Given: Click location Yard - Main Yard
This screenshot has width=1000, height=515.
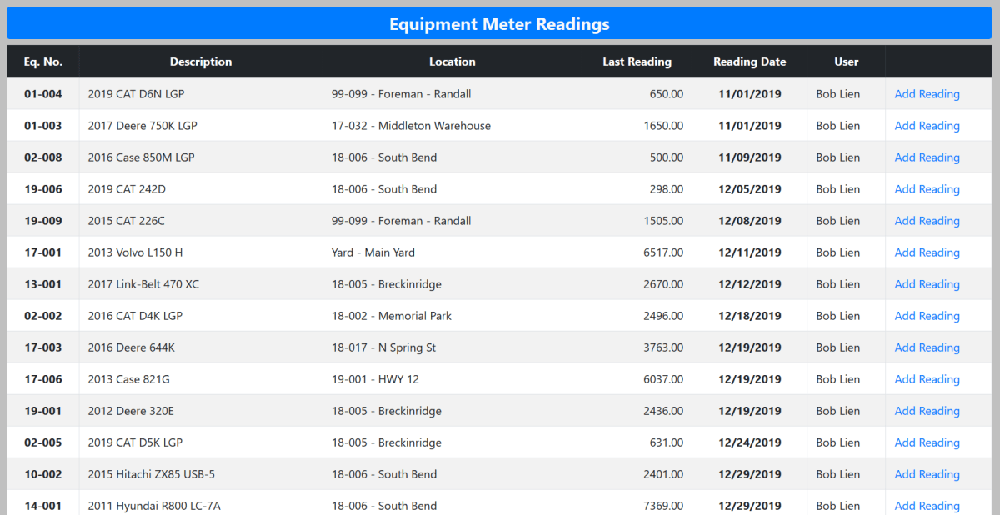Looking at the screenshot, I should (x=373, y=252).
